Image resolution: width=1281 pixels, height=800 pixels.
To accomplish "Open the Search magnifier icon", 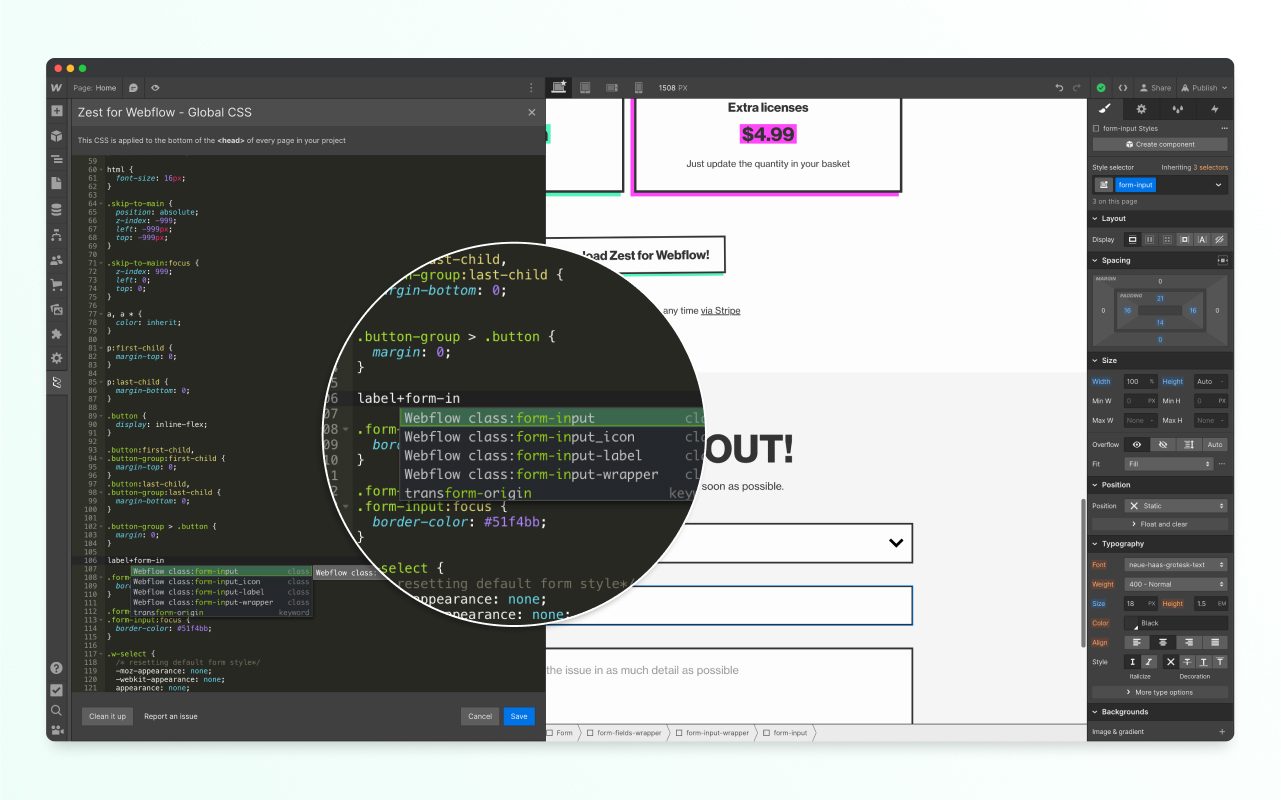I will (57, 710).
